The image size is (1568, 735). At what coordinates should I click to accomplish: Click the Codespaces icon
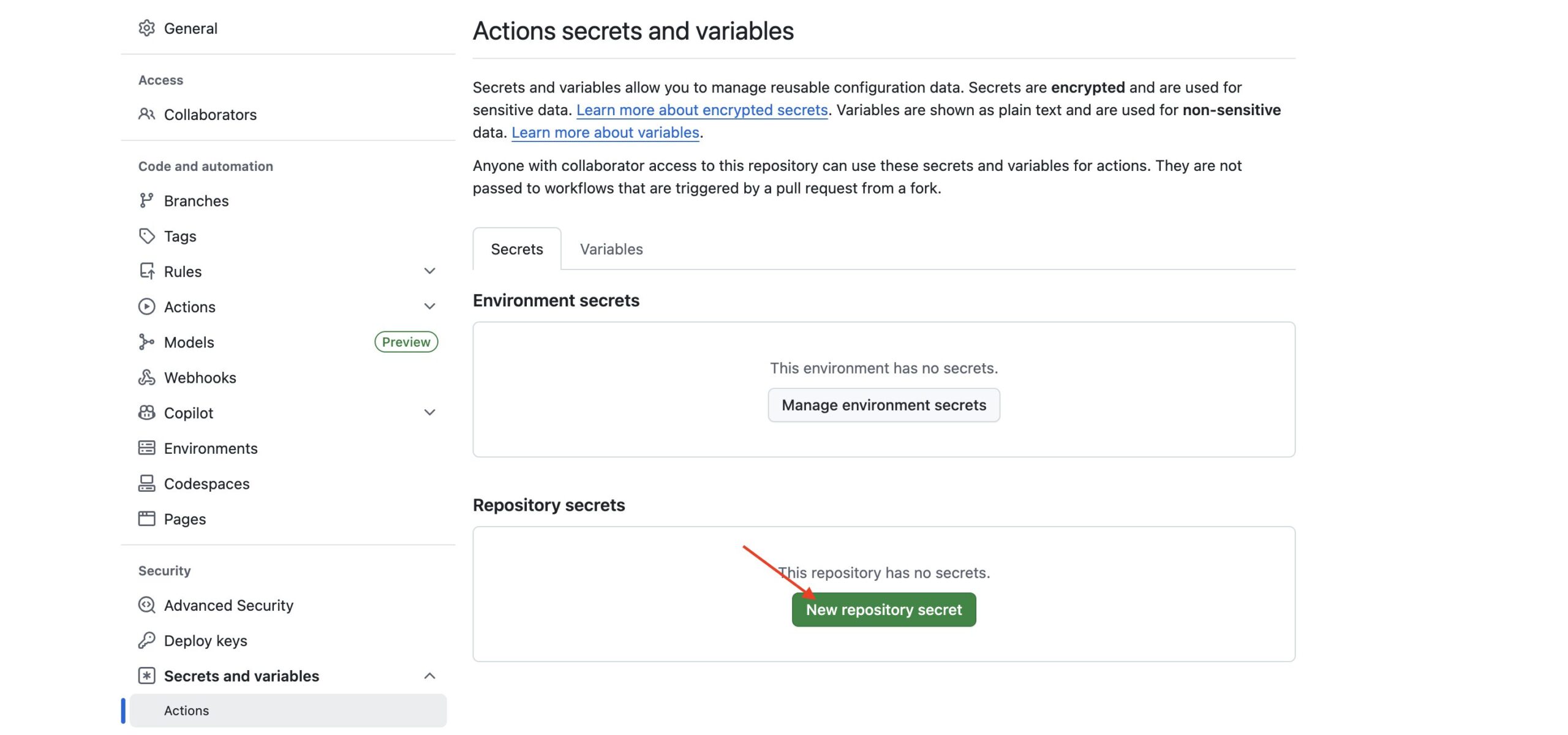coord(146,484)
